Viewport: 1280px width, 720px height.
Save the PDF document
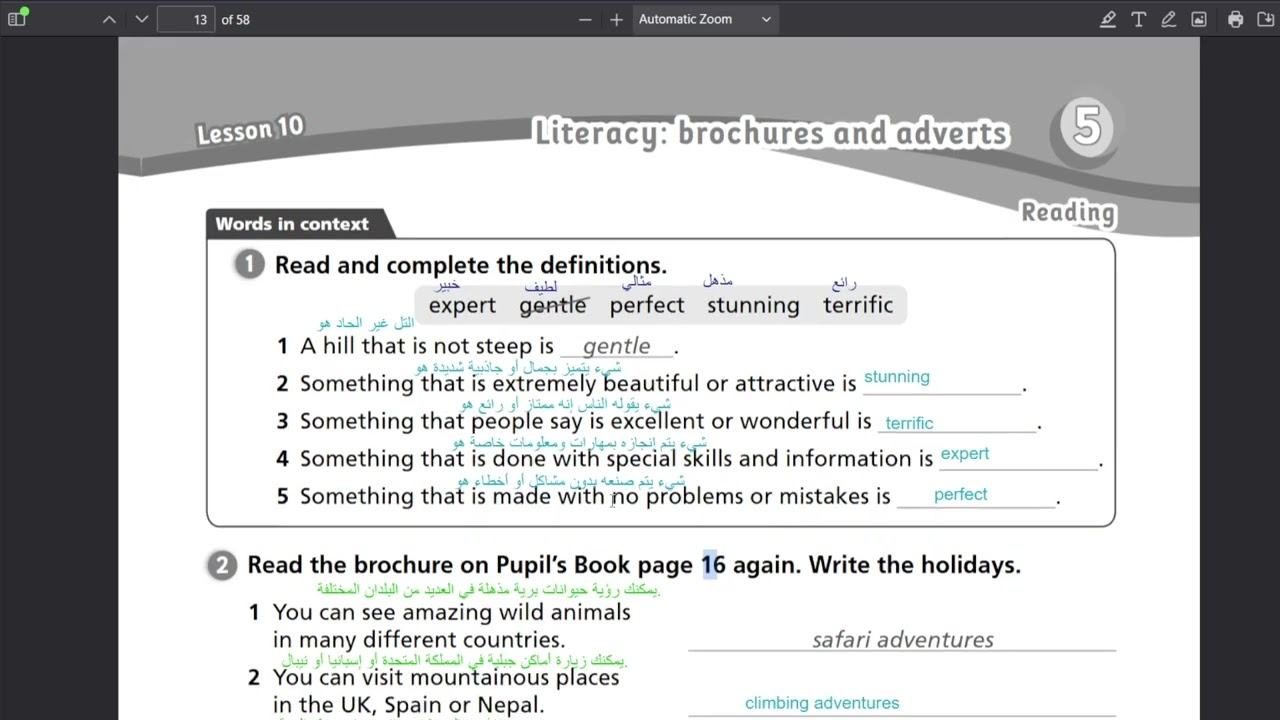1266,19
